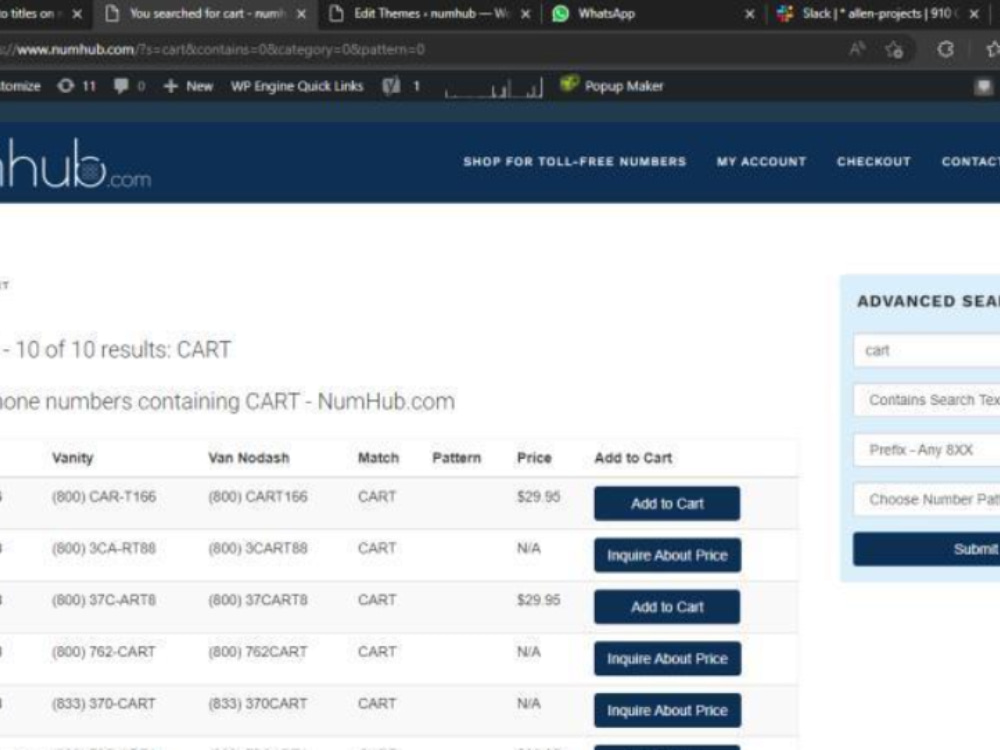Click '10 of 10 results: CART' heading

115,349
